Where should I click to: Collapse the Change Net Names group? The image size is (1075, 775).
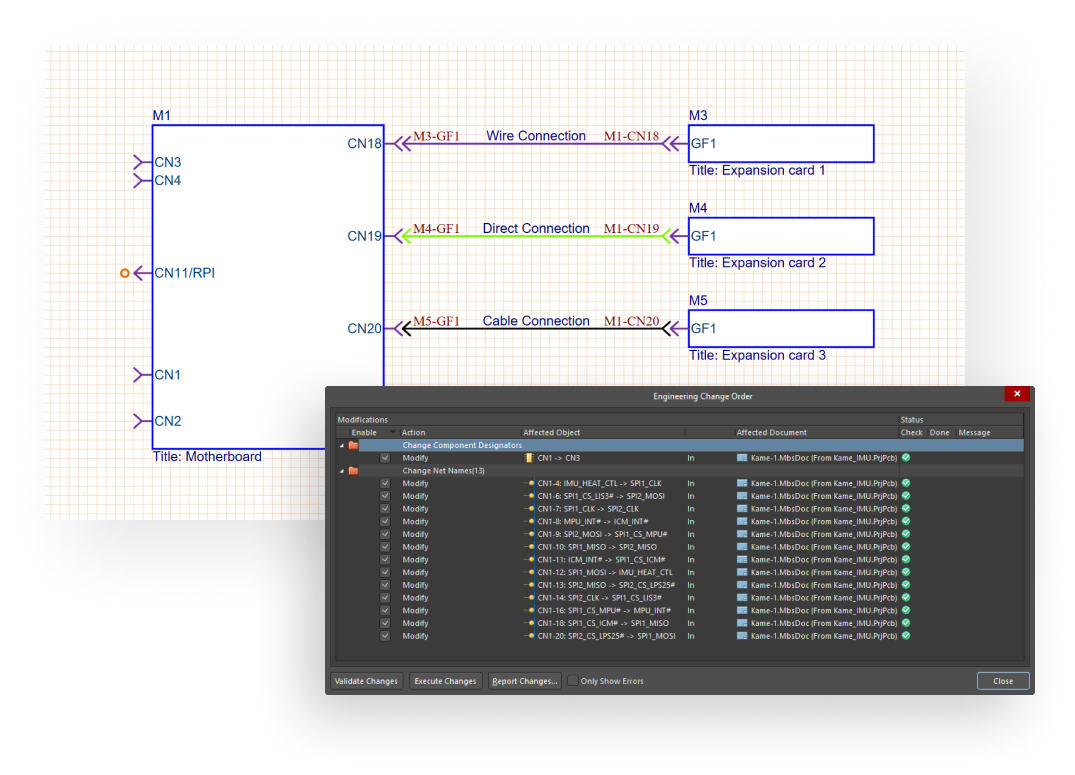[340, 471]
